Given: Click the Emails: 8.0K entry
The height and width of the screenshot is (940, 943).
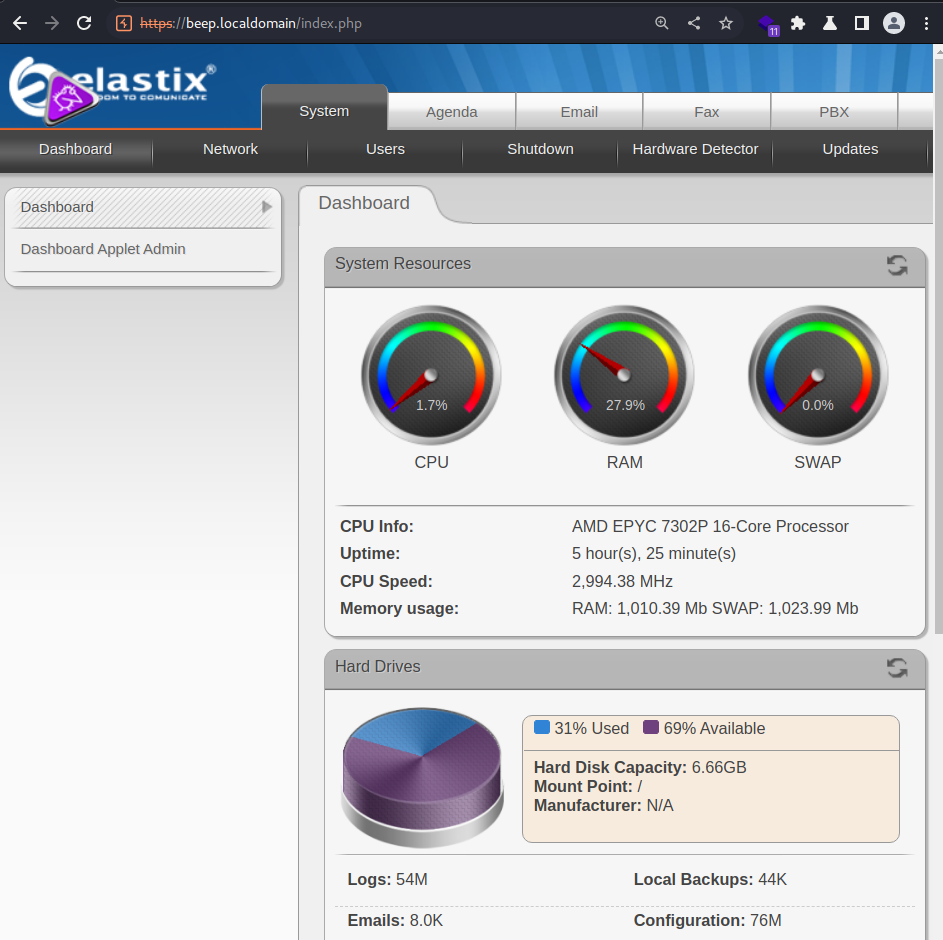Looking at the screenshot, I should (395, 920).
